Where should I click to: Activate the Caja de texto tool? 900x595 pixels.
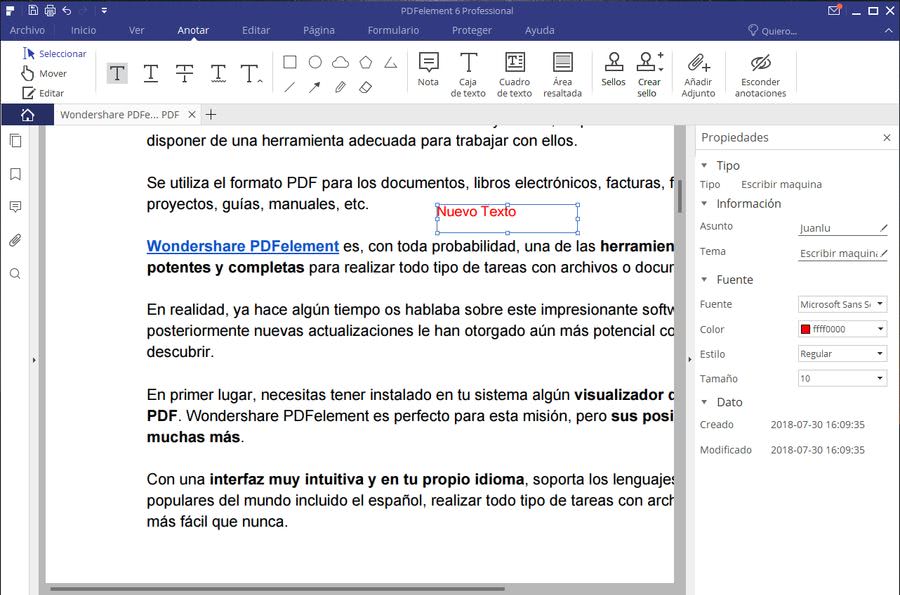click(x=468, y=75)
